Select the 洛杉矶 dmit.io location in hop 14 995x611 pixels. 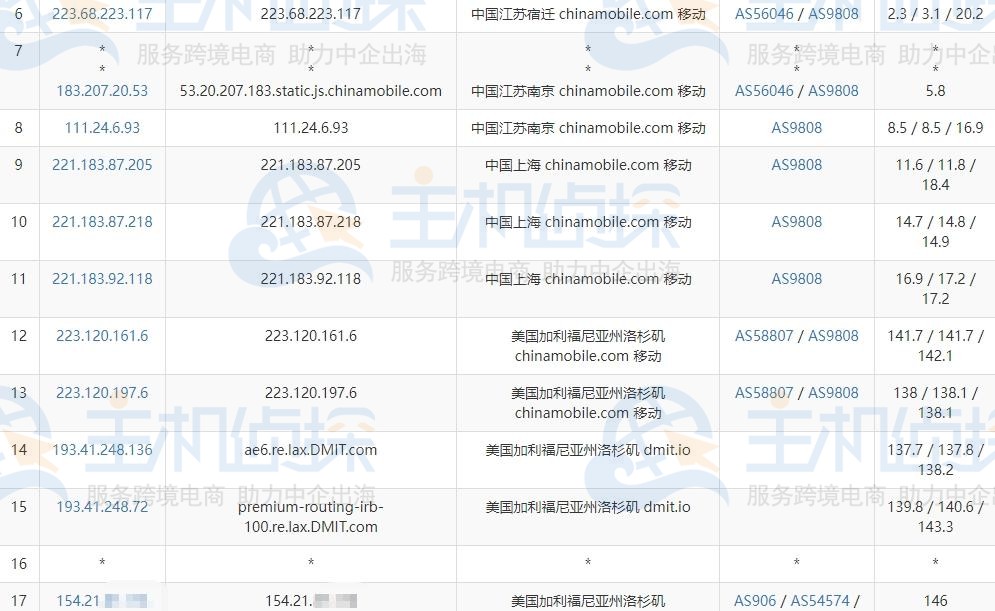point(588,450)
